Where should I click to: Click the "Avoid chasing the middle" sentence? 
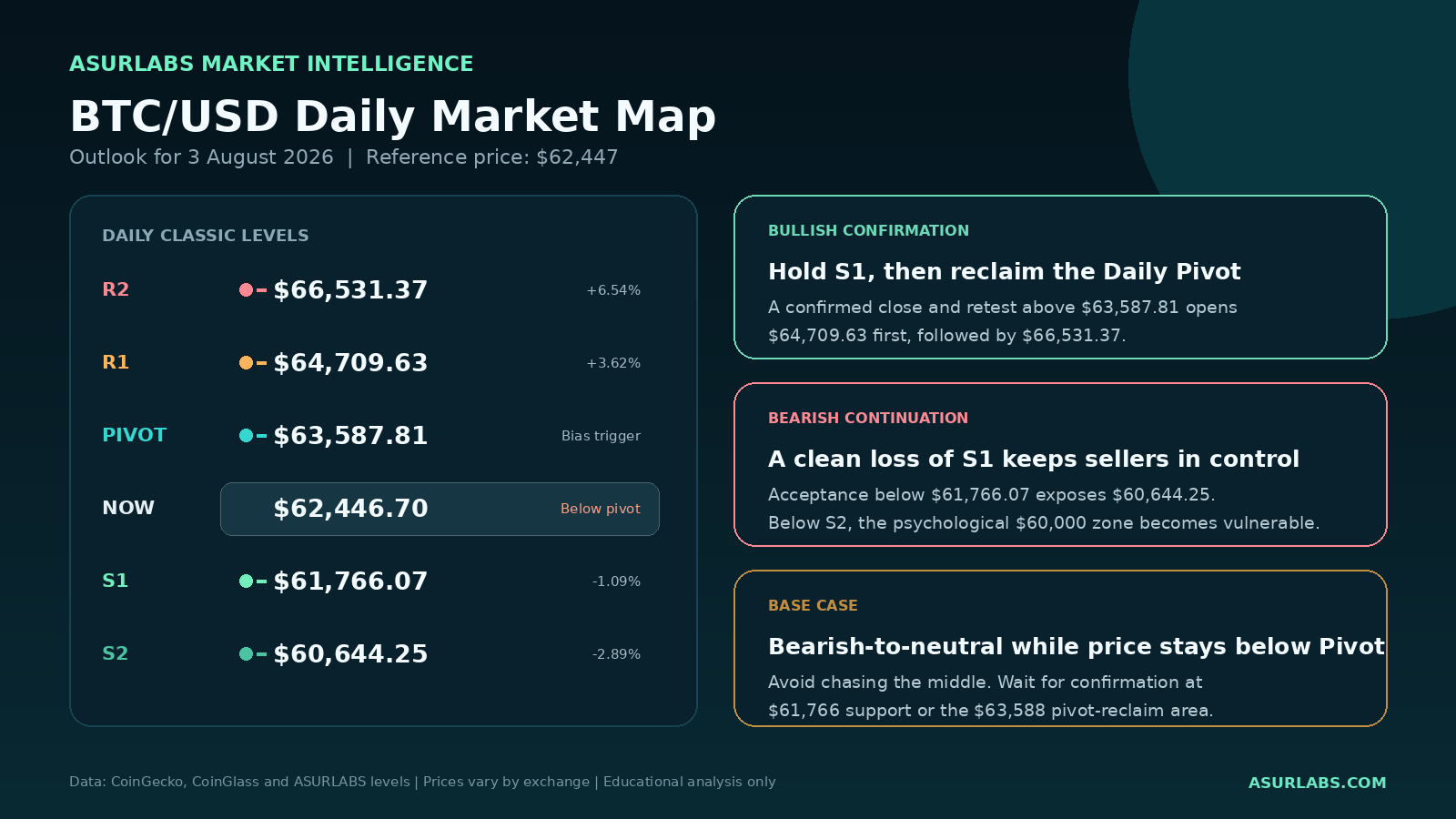pyautogui.click(x=985, y=682)
